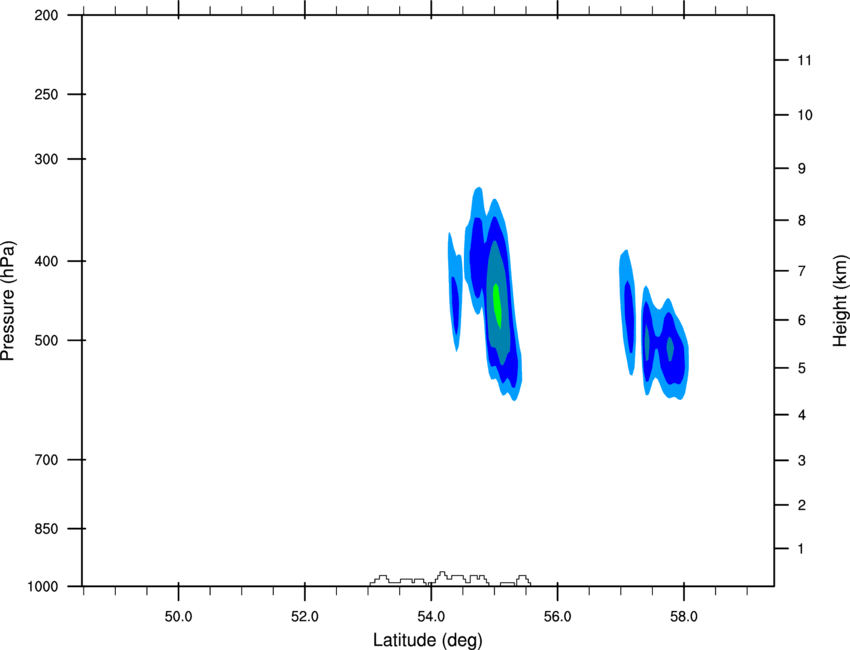Click the 250 pressure tick label
This screenshot has width=850, height=650.
click(x=46, y=95)
